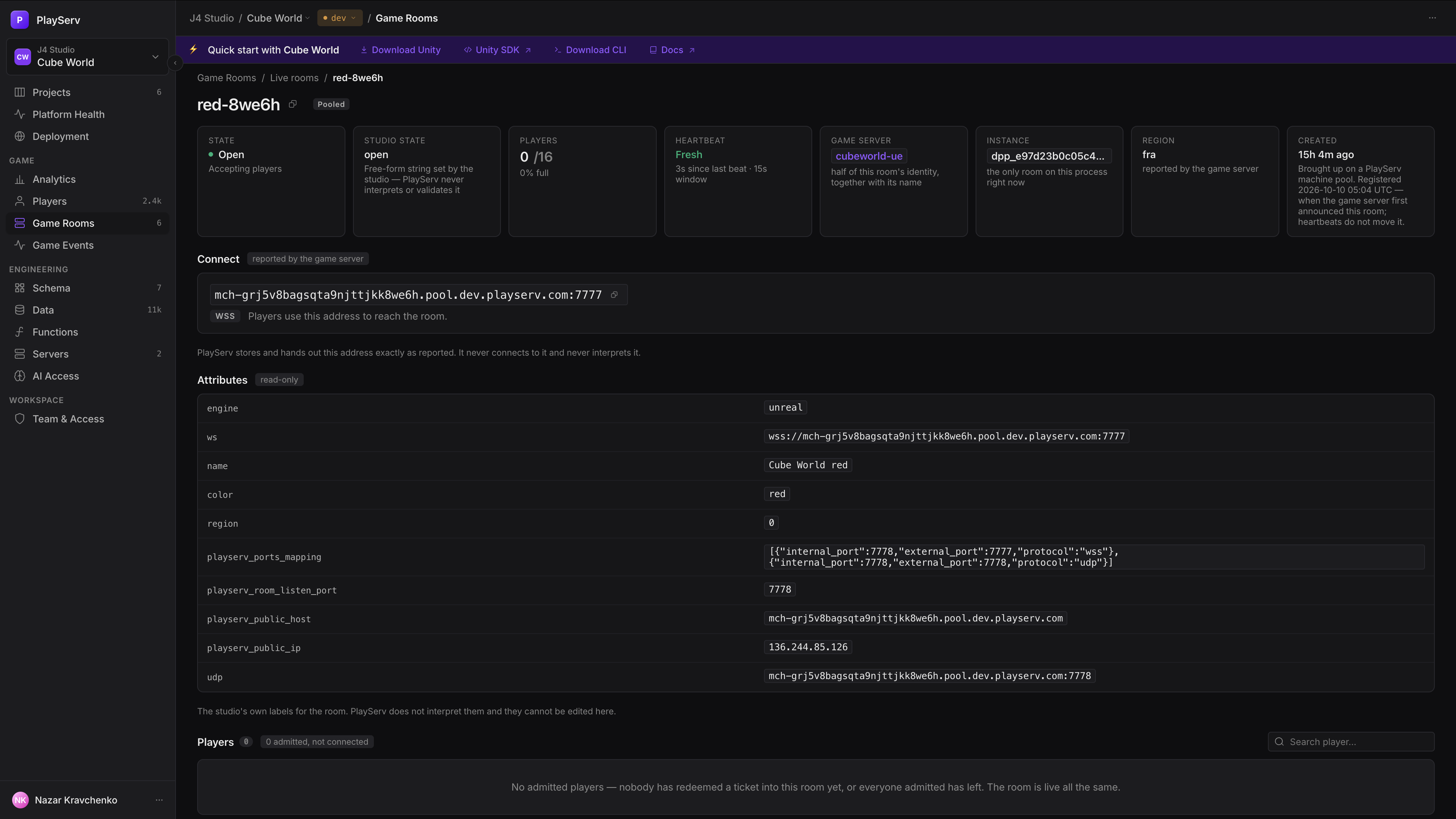Open user menu dots beside Nazar Kravchenko
This screenshot has width=1456, height=819.
[159, 800]
